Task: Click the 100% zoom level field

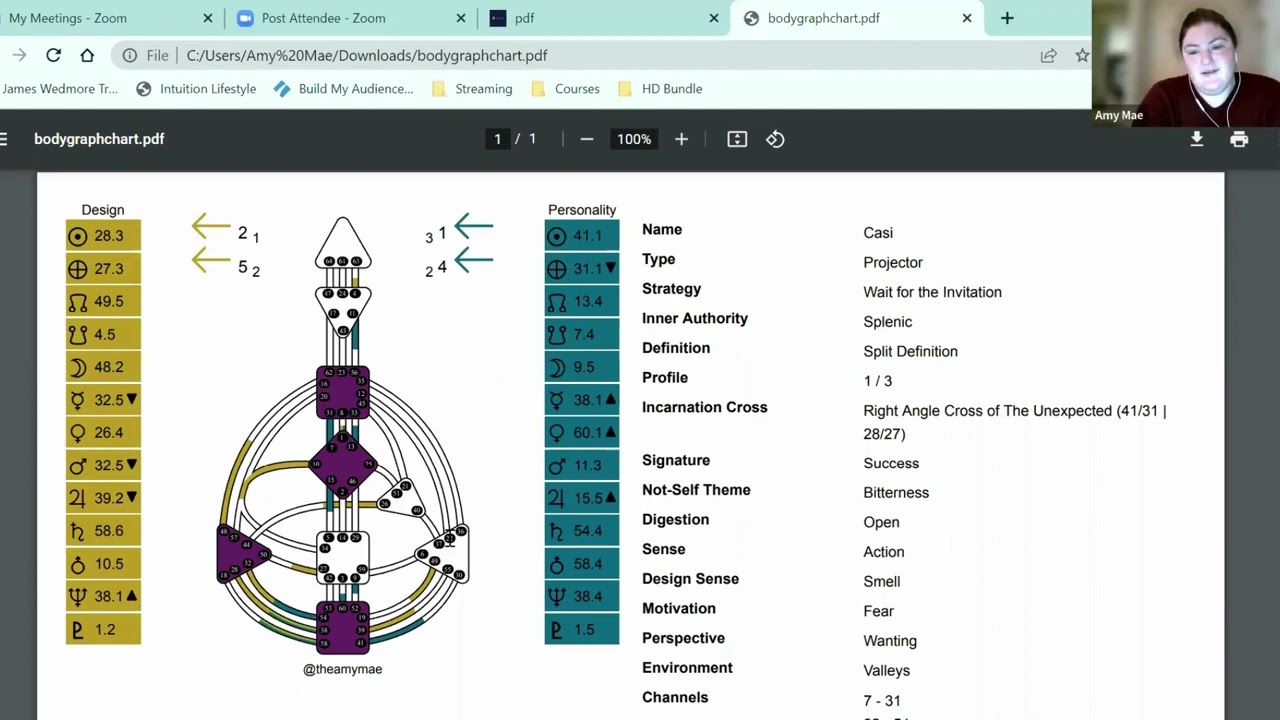Action: click(634, 139)
